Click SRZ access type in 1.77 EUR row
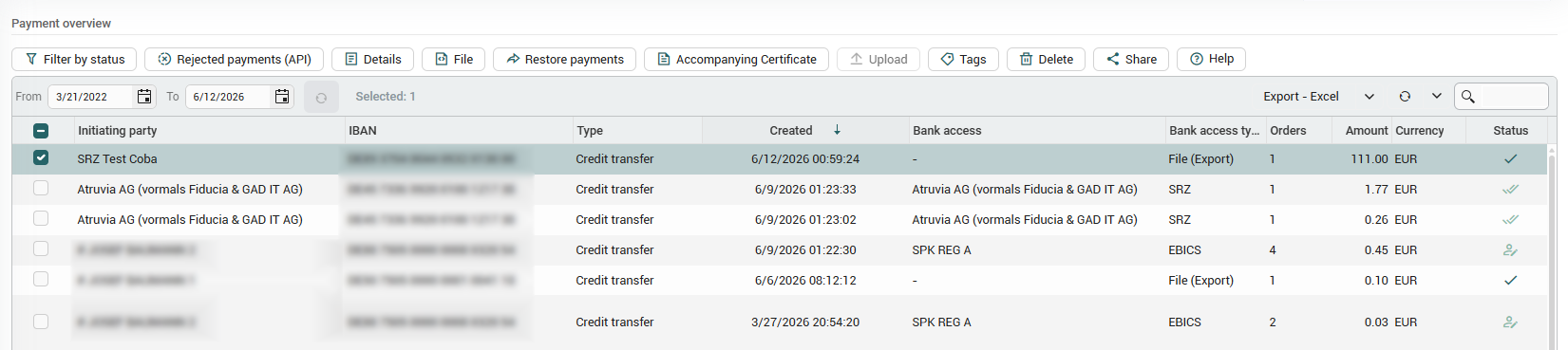 (1180, 189)
